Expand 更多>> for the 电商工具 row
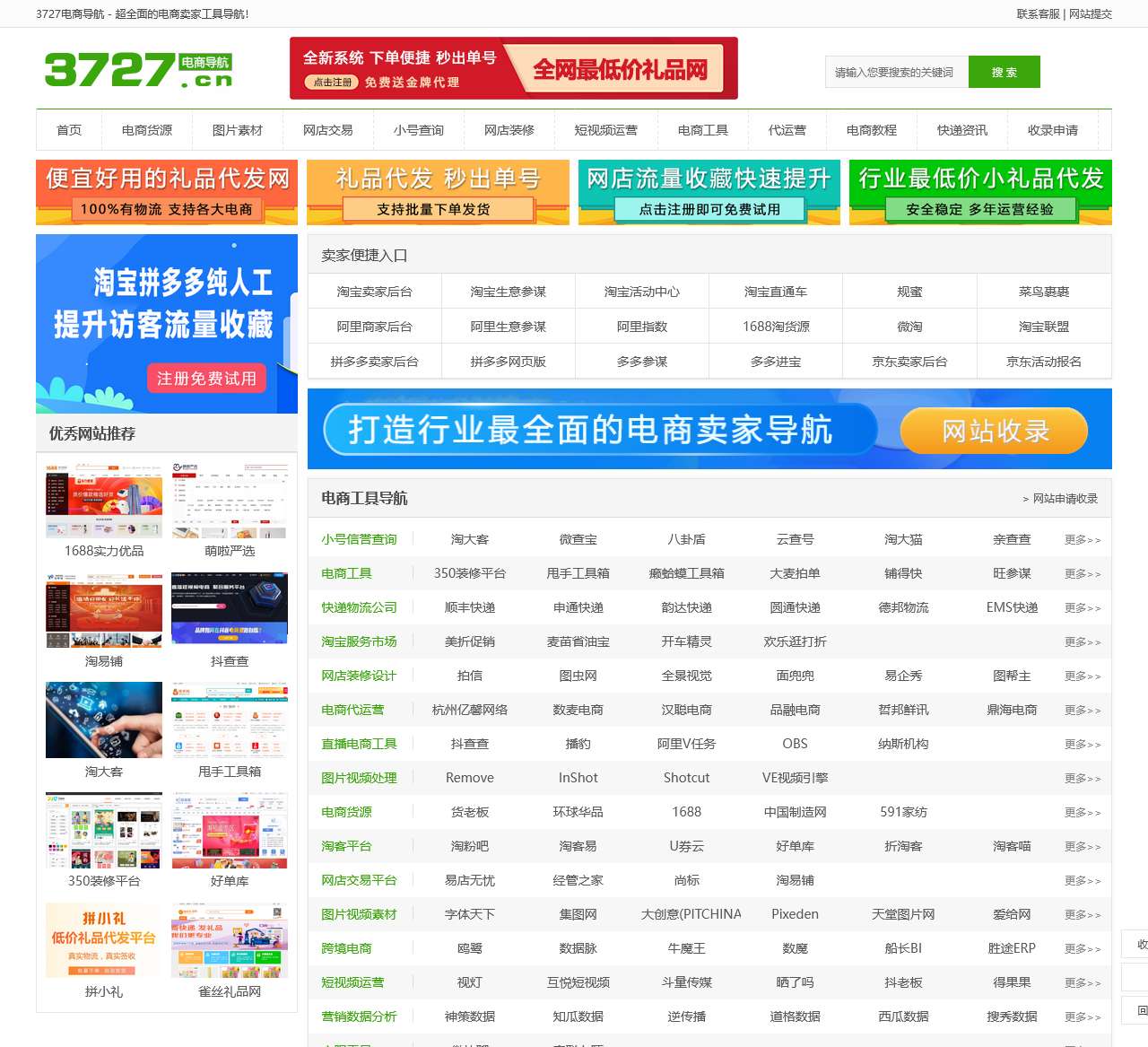Image resolution: width=1148 pixels, height=1047 pixels. tap(1083, 574)
